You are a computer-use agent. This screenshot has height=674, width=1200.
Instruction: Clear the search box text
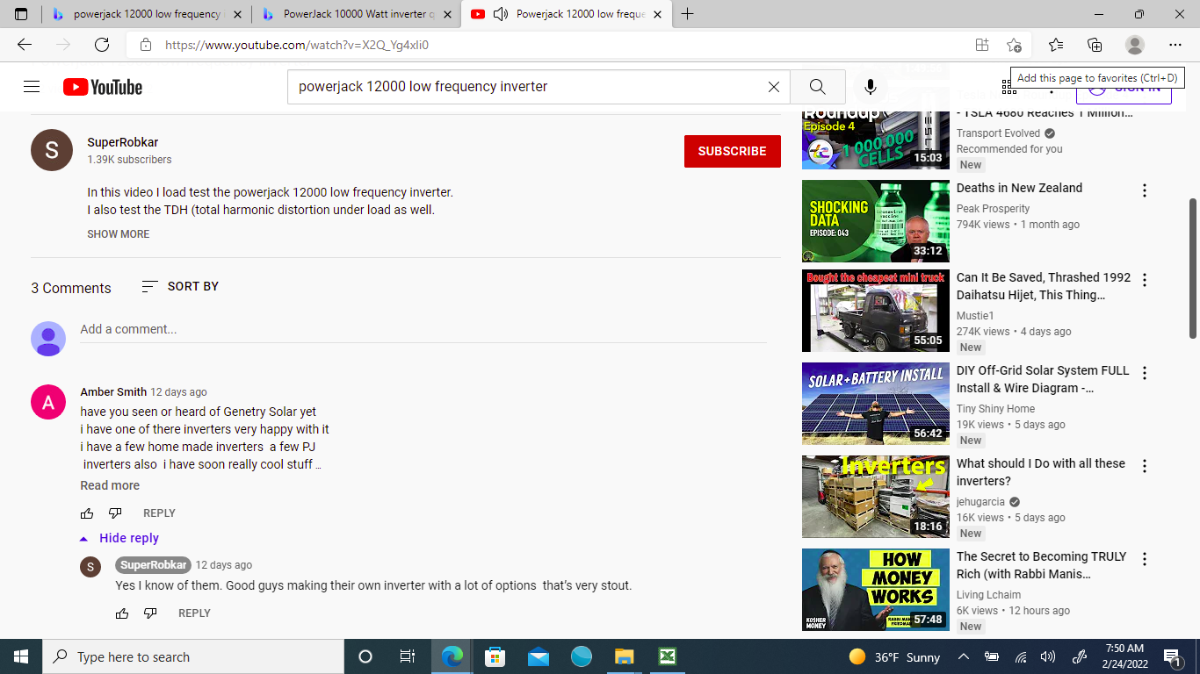point(773,87)
